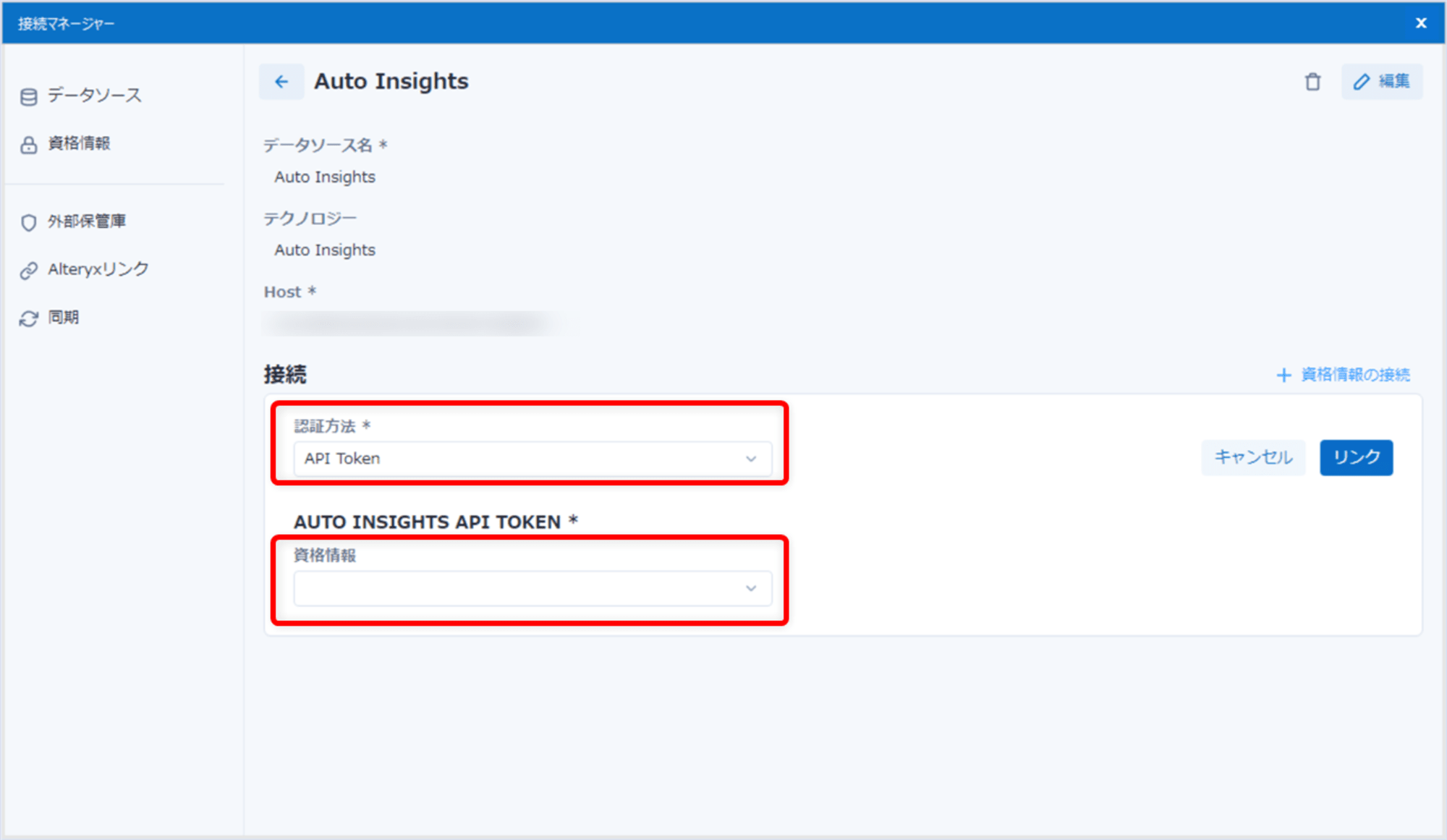Click the 資格情報の接続 link
The width and height of the screenshot is (1447, 840).
(1355, 375)
